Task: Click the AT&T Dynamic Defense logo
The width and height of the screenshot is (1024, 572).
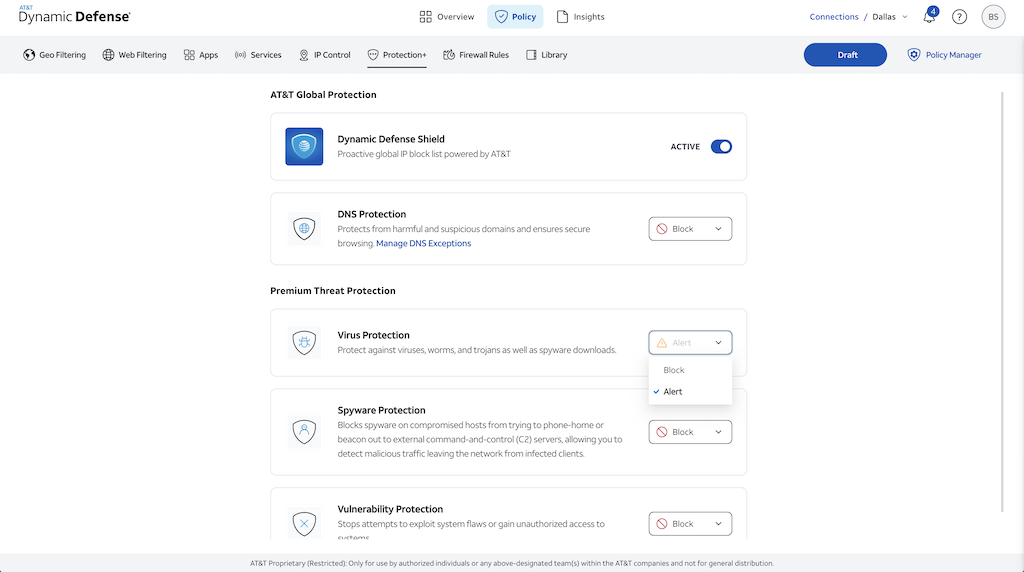Action: pyautogui.click(x=74, y=15)
